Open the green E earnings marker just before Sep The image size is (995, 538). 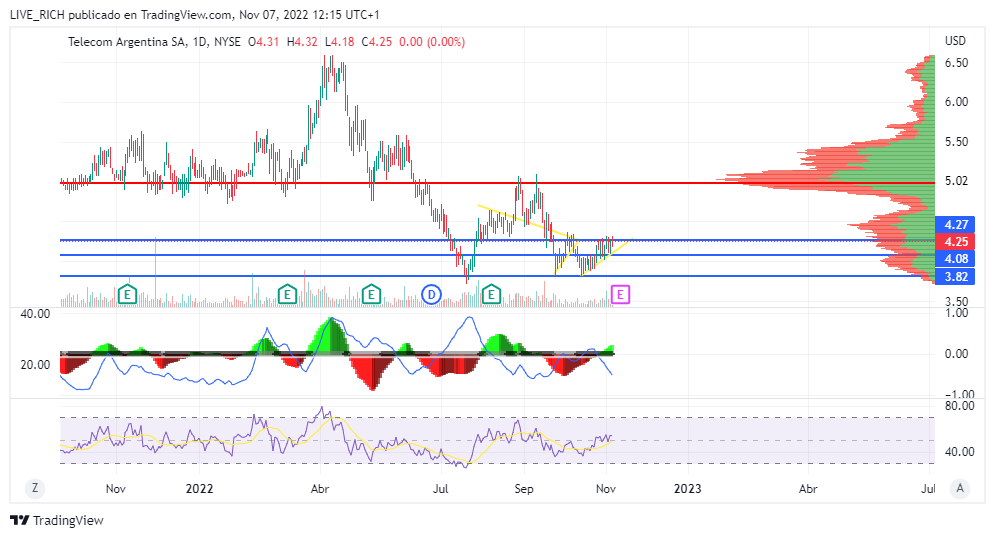coord(491,294)
